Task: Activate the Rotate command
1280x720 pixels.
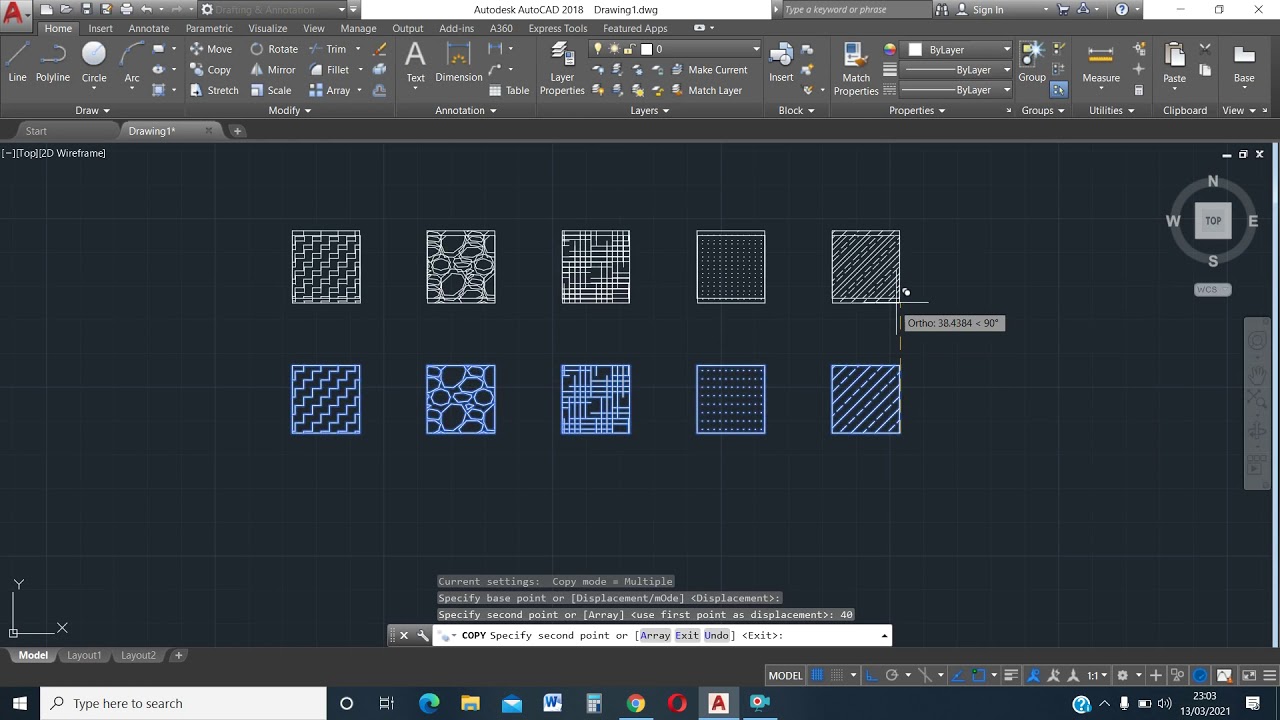Action: click(x=273, y=49)
